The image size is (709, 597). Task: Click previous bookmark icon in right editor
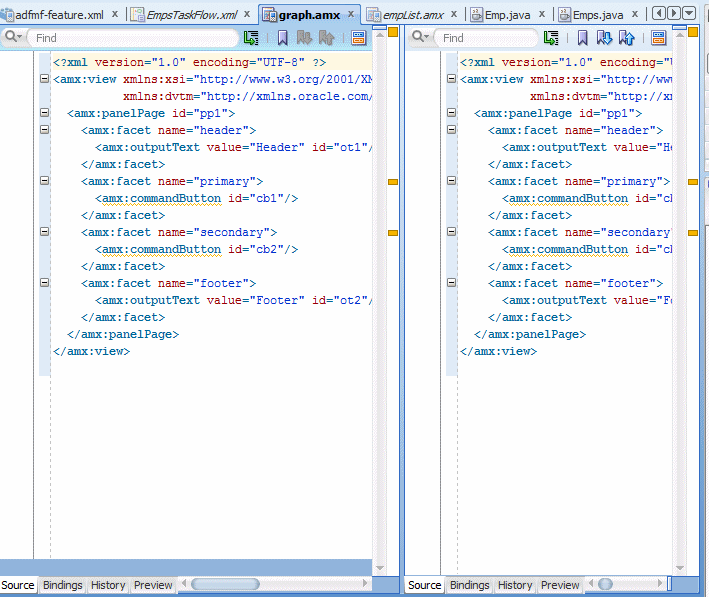(626, 38)
